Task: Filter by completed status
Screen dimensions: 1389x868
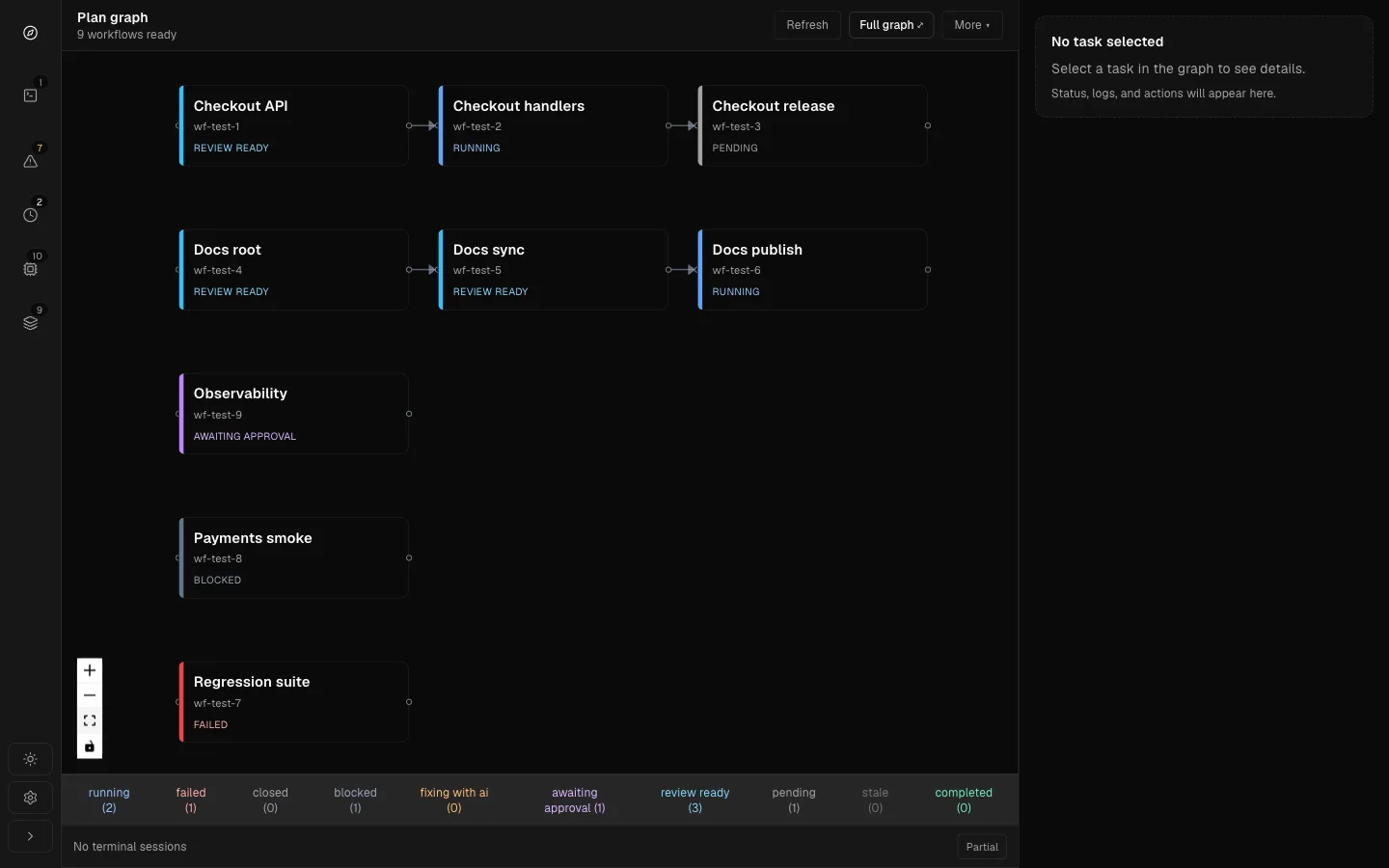Action: click(x=964, y=800)
